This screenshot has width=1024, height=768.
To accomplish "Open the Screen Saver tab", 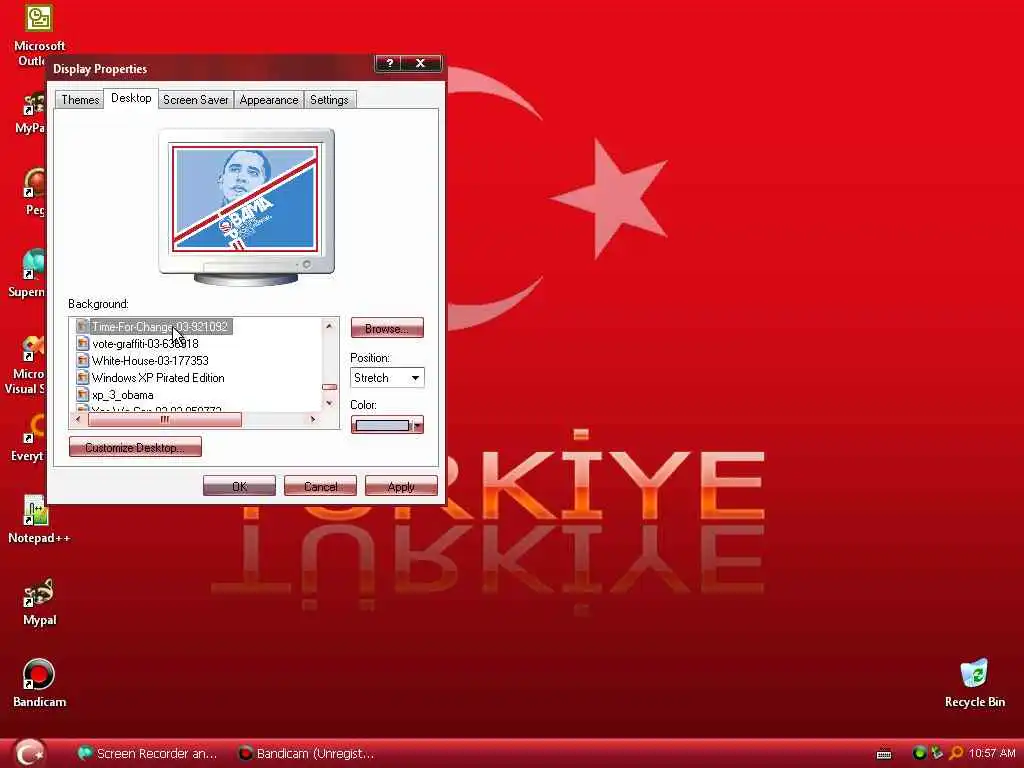I will [x=195, y=100].
